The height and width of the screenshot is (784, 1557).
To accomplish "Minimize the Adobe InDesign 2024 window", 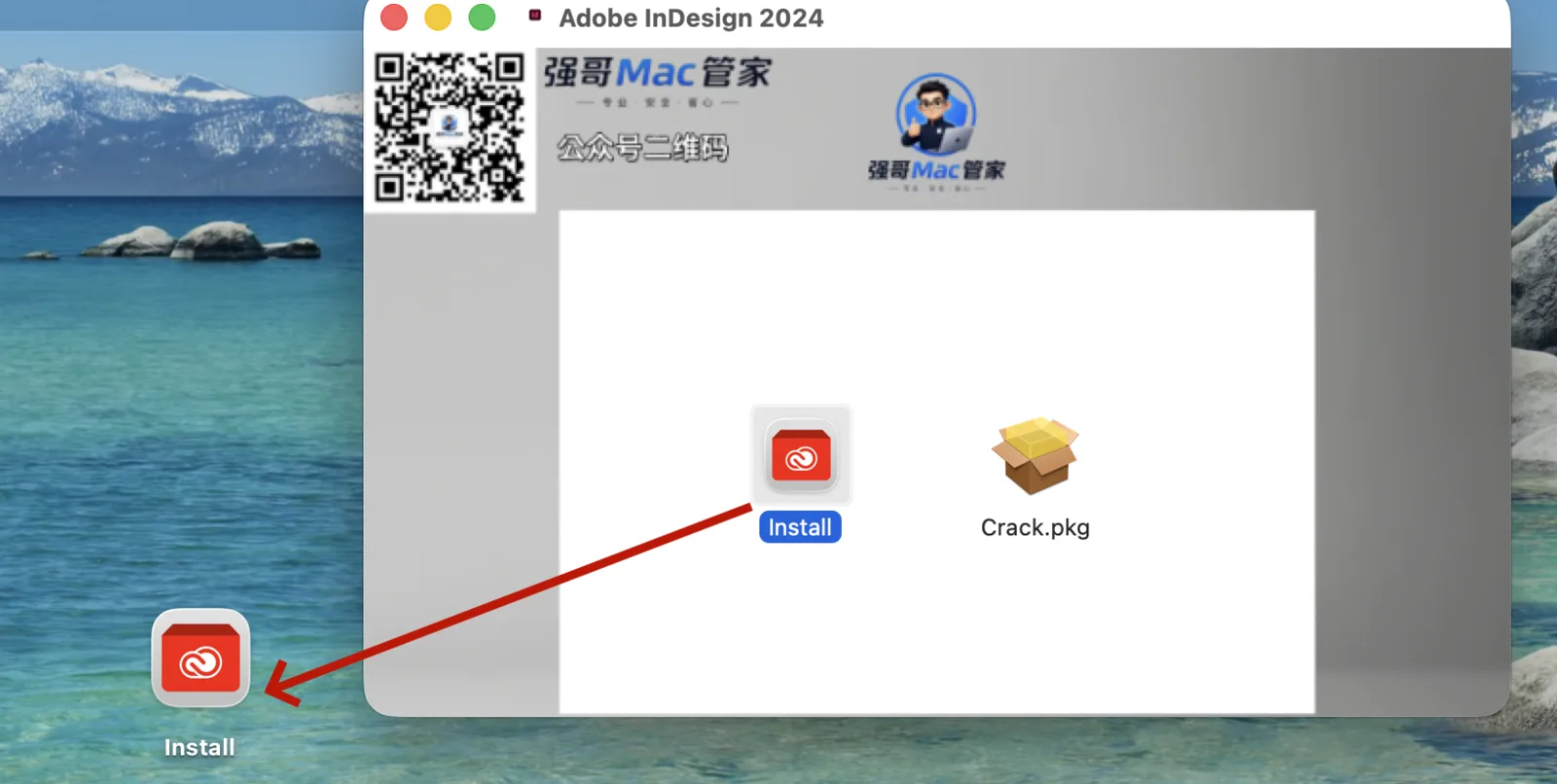I will tap(438, 18).
